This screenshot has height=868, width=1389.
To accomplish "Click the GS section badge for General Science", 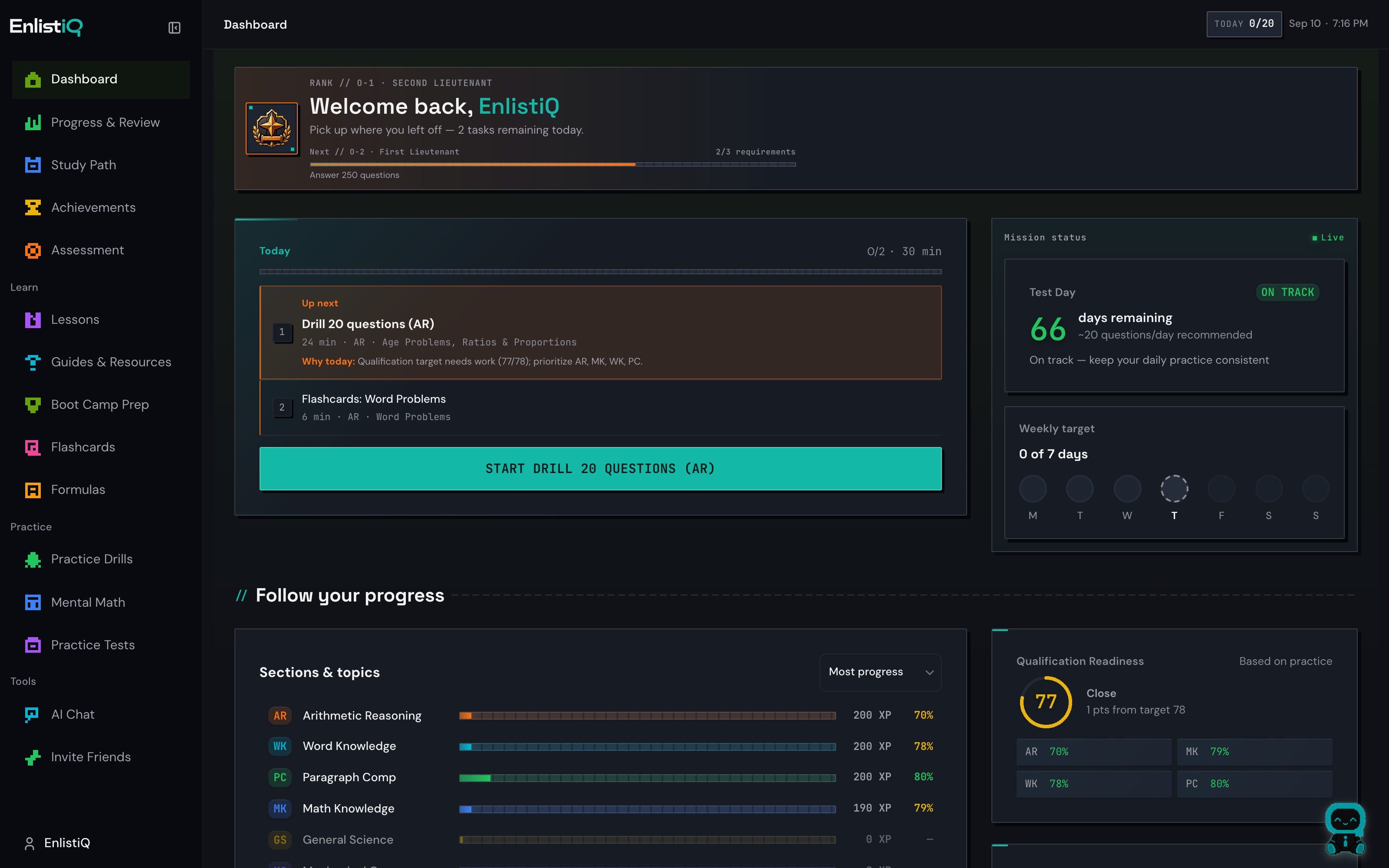I will point(280,840).
